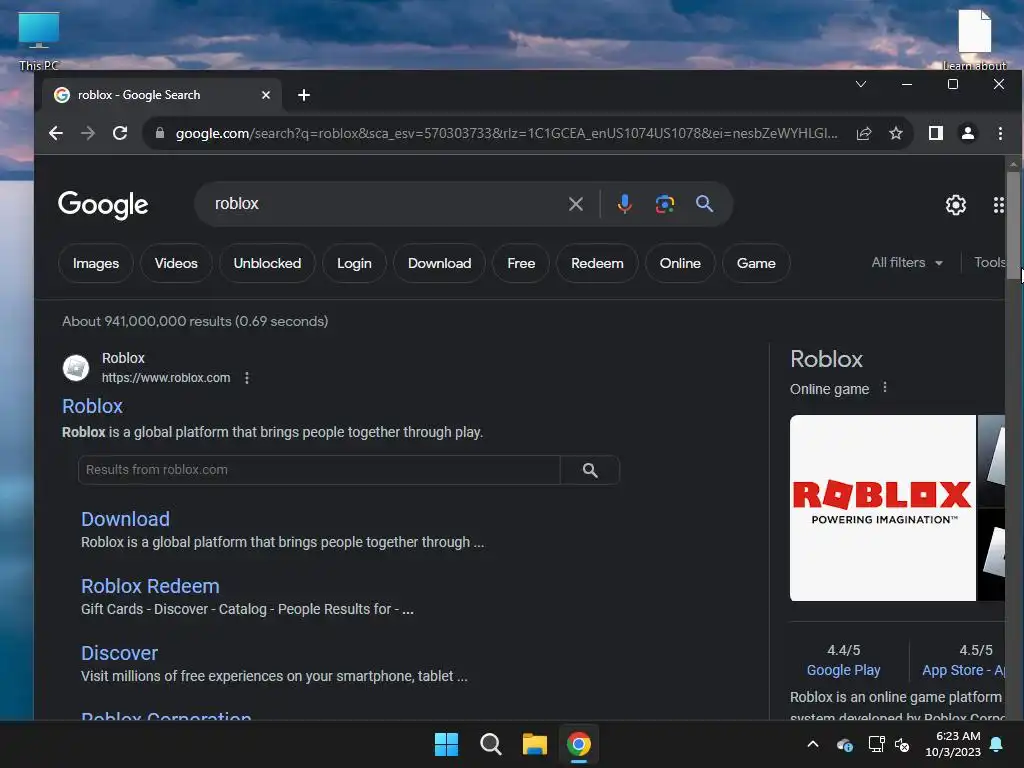Open the tab search chevron
This screenshot has width=1024, height=768.
(x=861, y=84)
